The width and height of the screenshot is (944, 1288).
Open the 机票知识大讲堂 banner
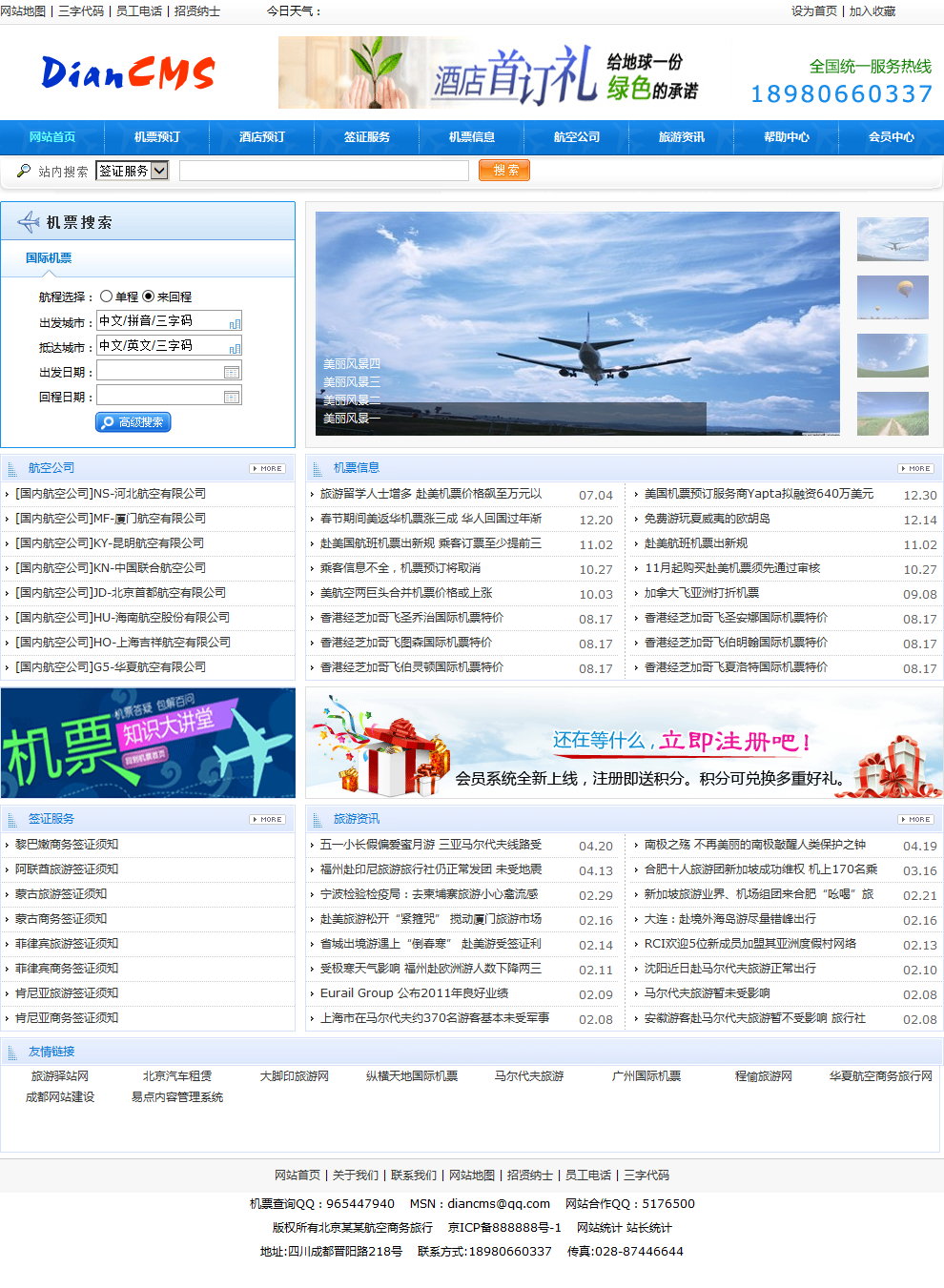[x=148, y=743]
